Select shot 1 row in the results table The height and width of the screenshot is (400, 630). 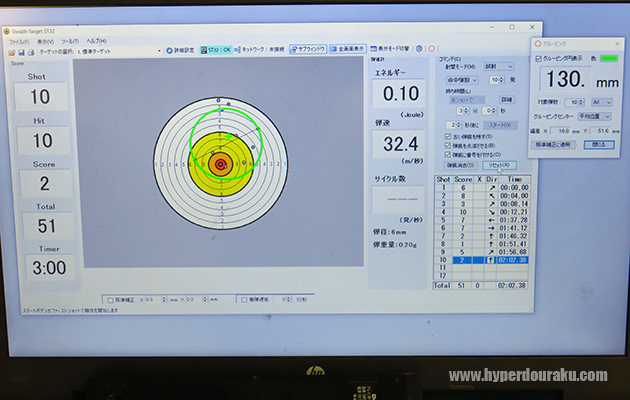click(482, 188)
